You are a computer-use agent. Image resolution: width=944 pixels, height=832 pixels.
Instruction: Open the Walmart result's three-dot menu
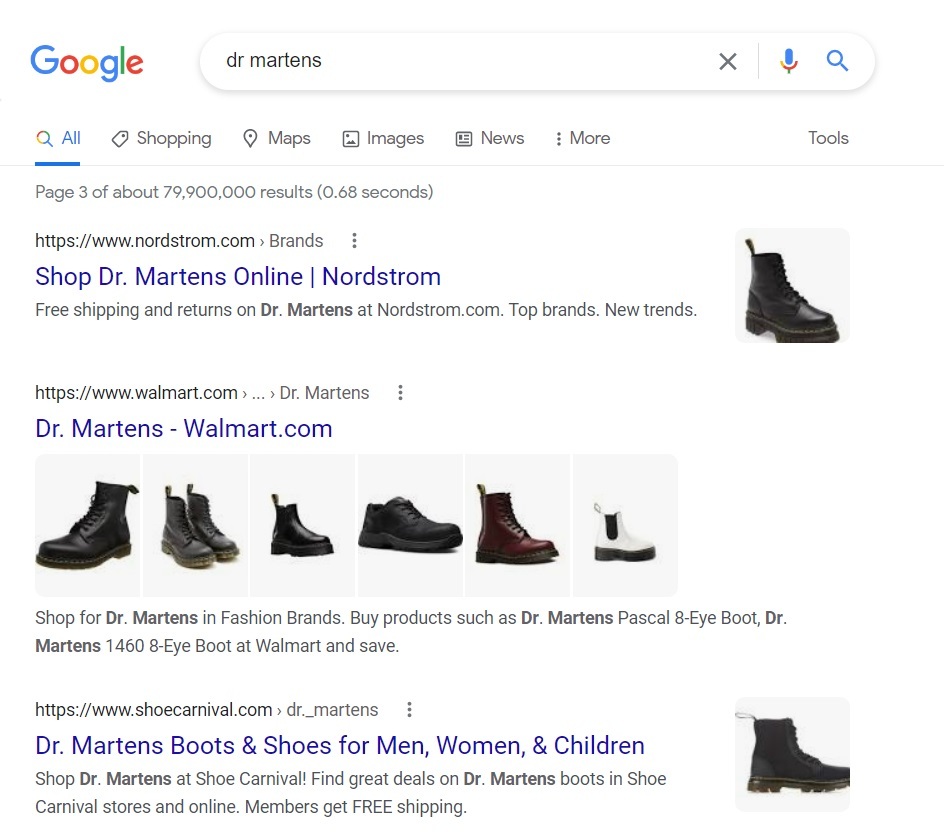400,393
